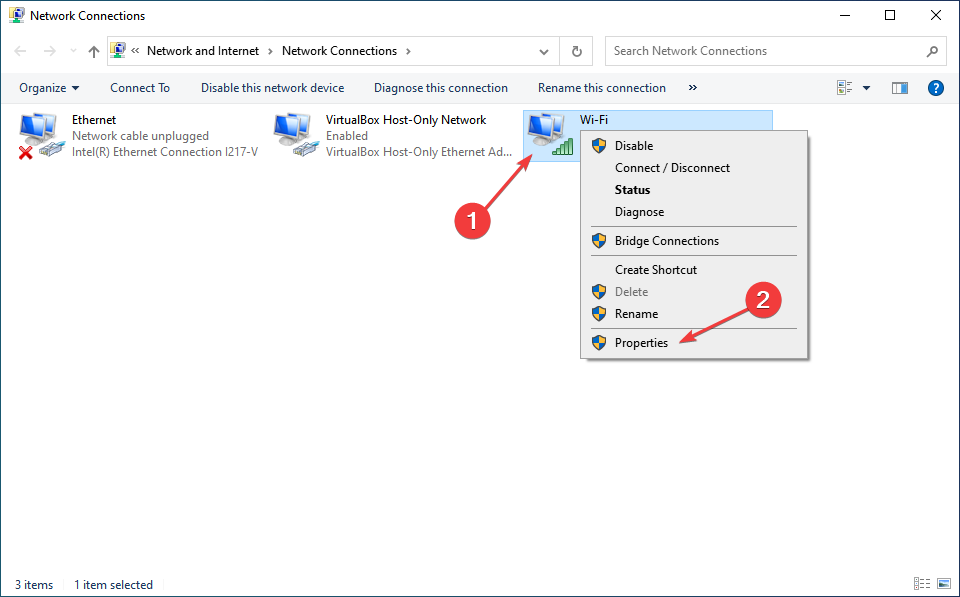Click '3 items' count in status bar
Screen dimensions: 960x597
(34, 585)
